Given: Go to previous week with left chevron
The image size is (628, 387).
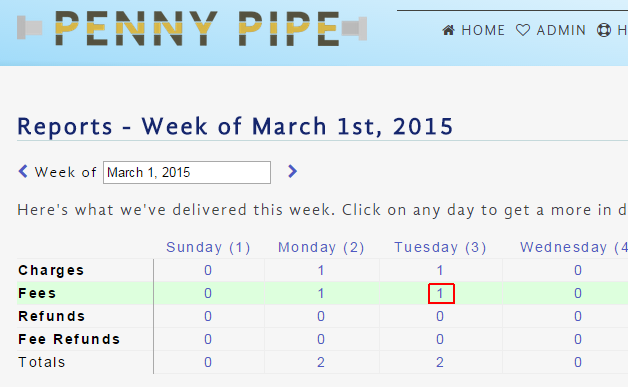Looking at the screenshot, I should click(23, 171).
